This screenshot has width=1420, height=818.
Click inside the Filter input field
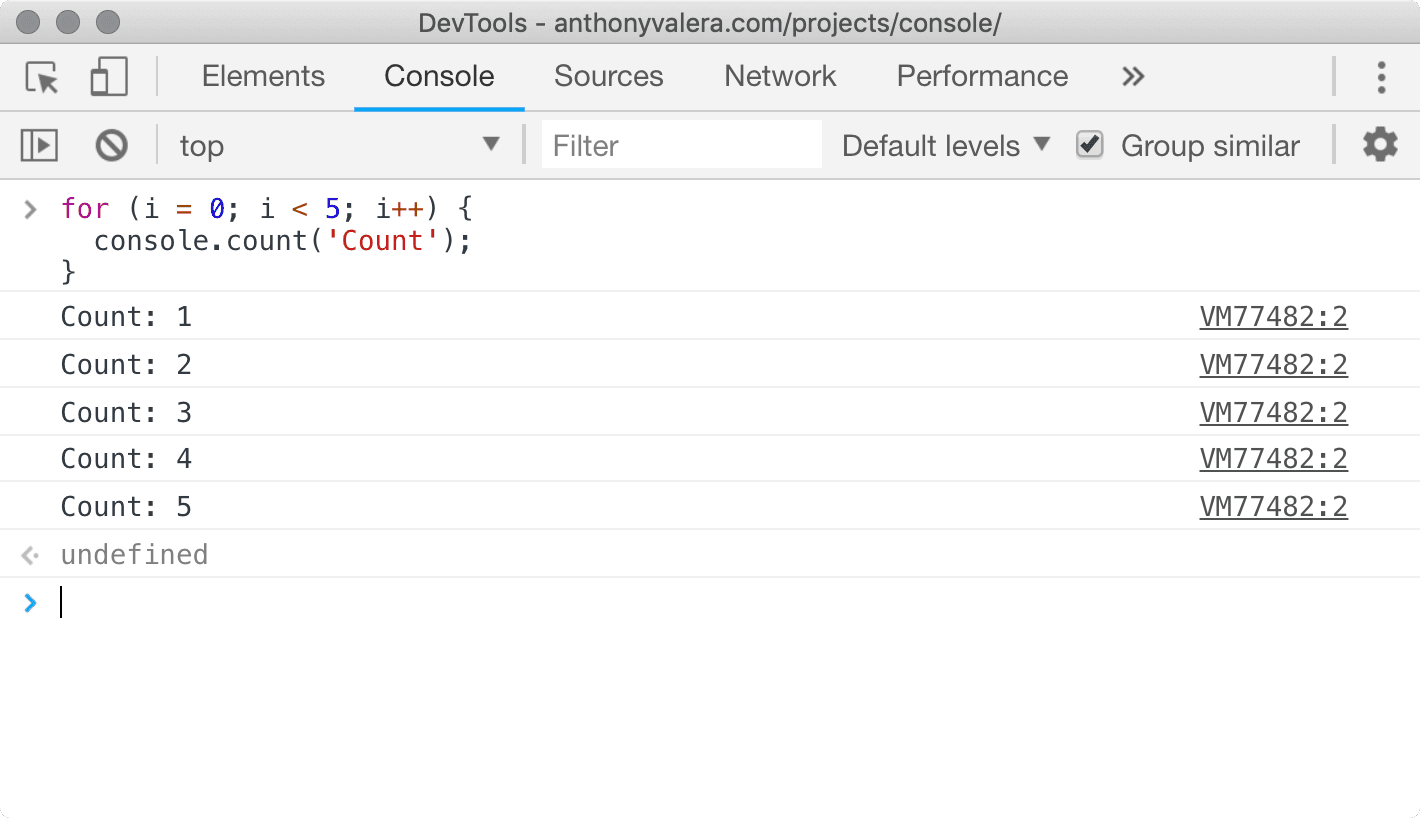click(x=681, y=145)
